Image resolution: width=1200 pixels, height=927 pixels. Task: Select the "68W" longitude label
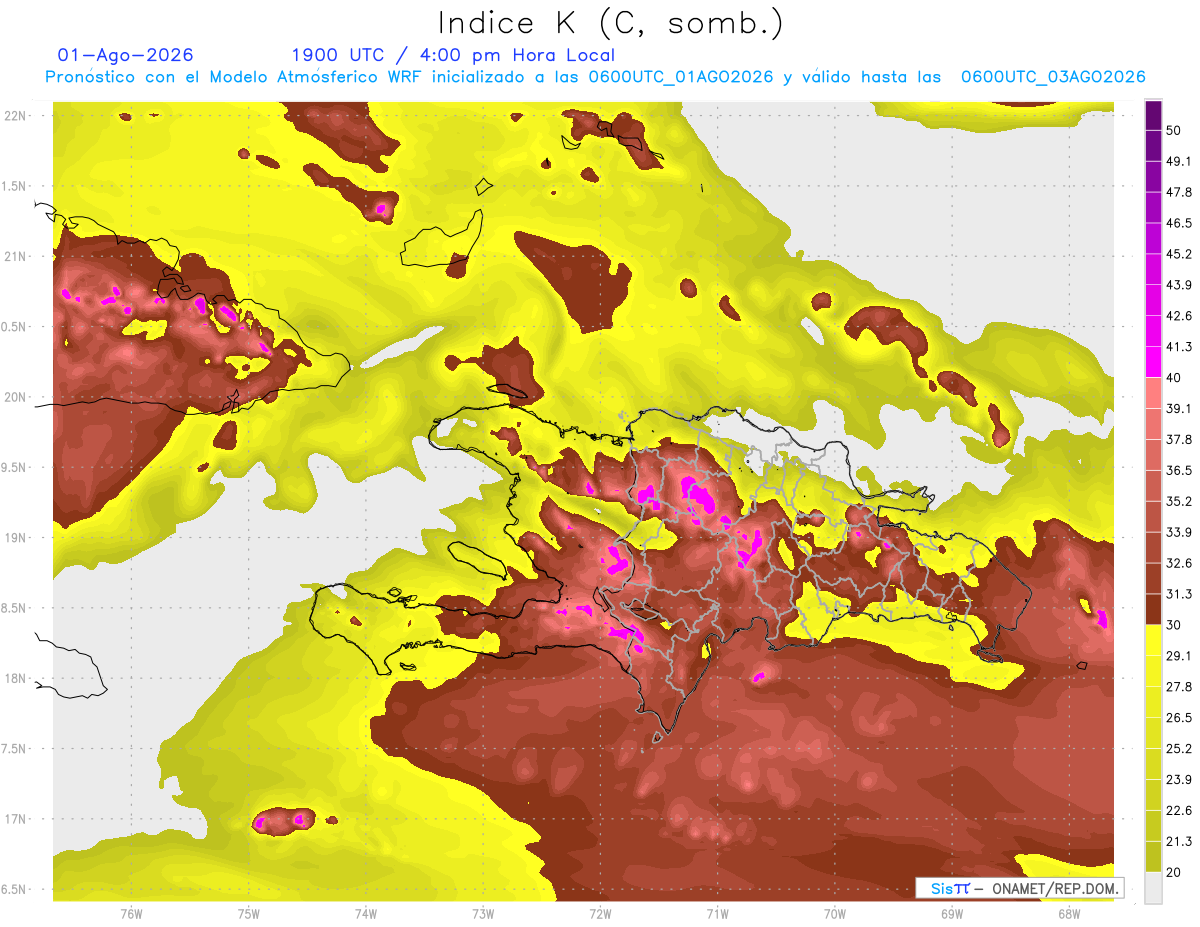[1068, 914]
